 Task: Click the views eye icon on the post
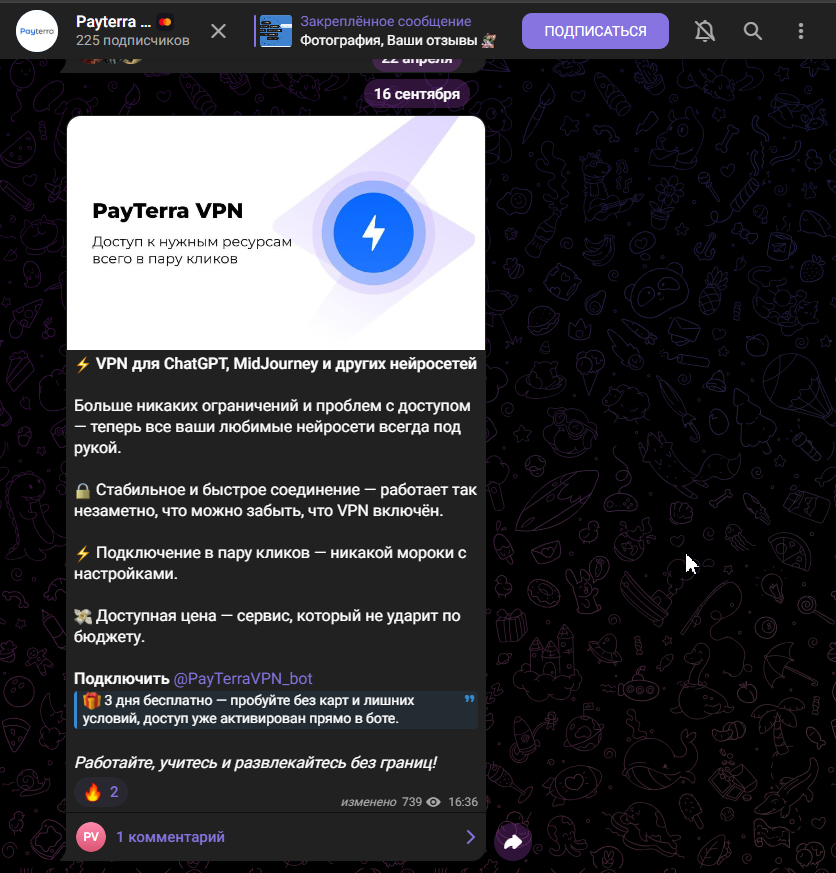[x=434, y=802]
